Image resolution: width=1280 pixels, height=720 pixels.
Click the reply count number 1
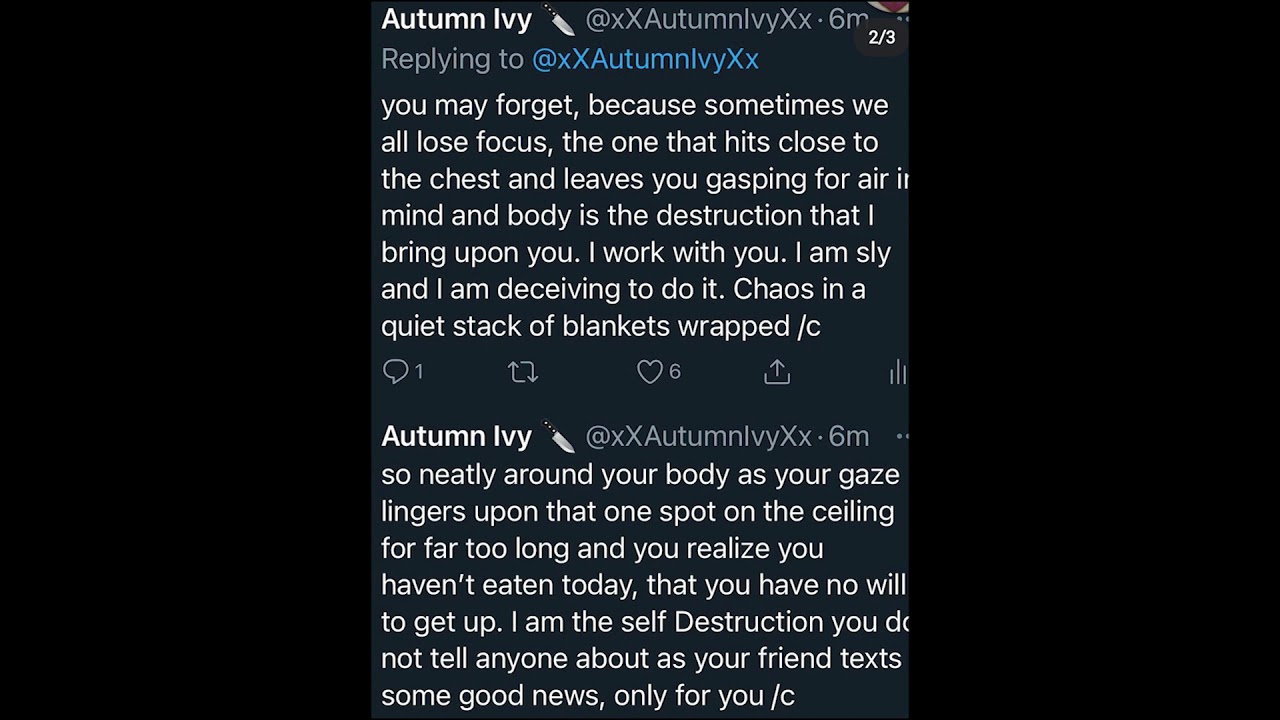pos(419,372)
